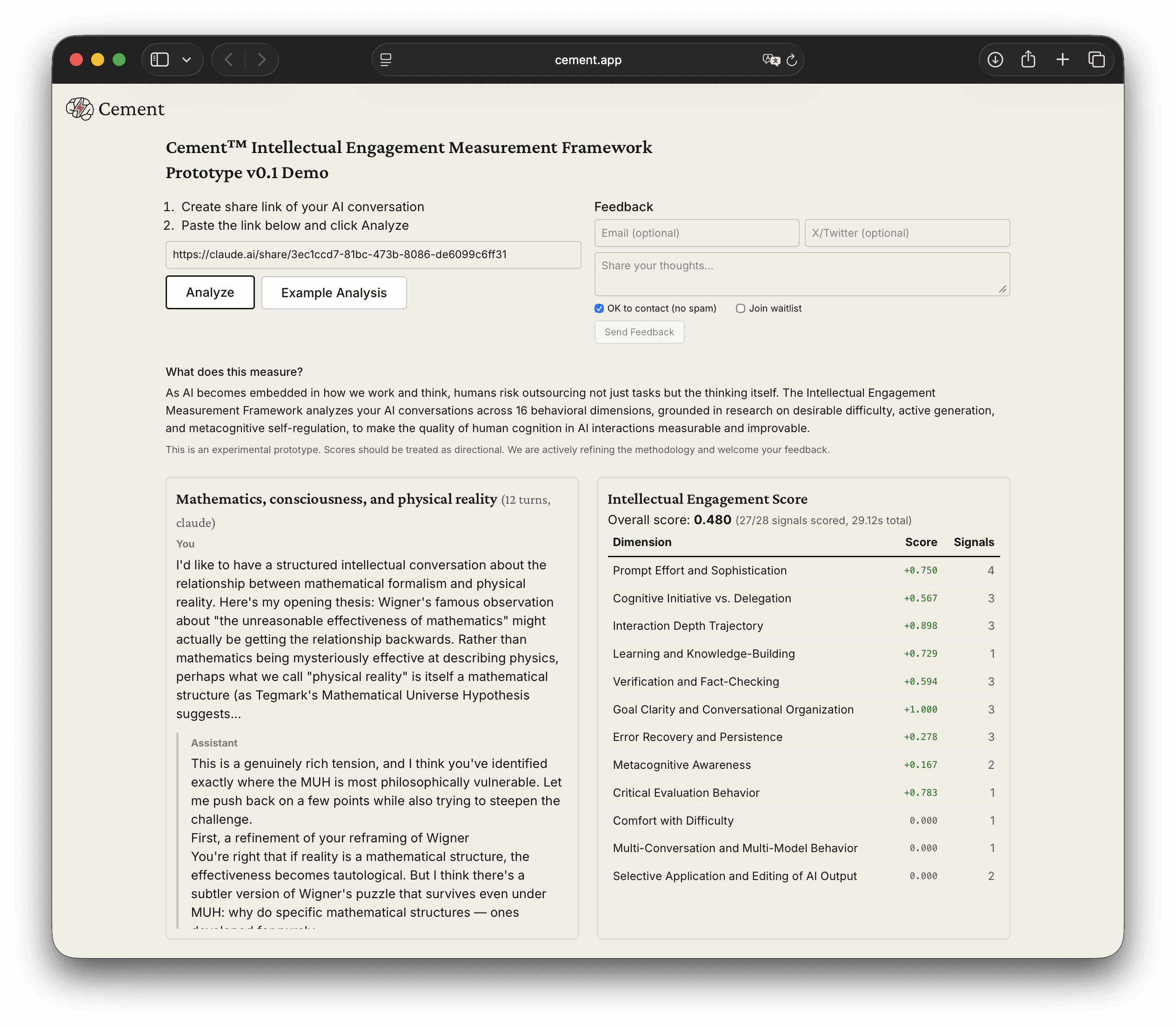The height and width of the screenshot is (1027, 1176).
Task: Reload the page with refresh icon
Action: [791, 60]
